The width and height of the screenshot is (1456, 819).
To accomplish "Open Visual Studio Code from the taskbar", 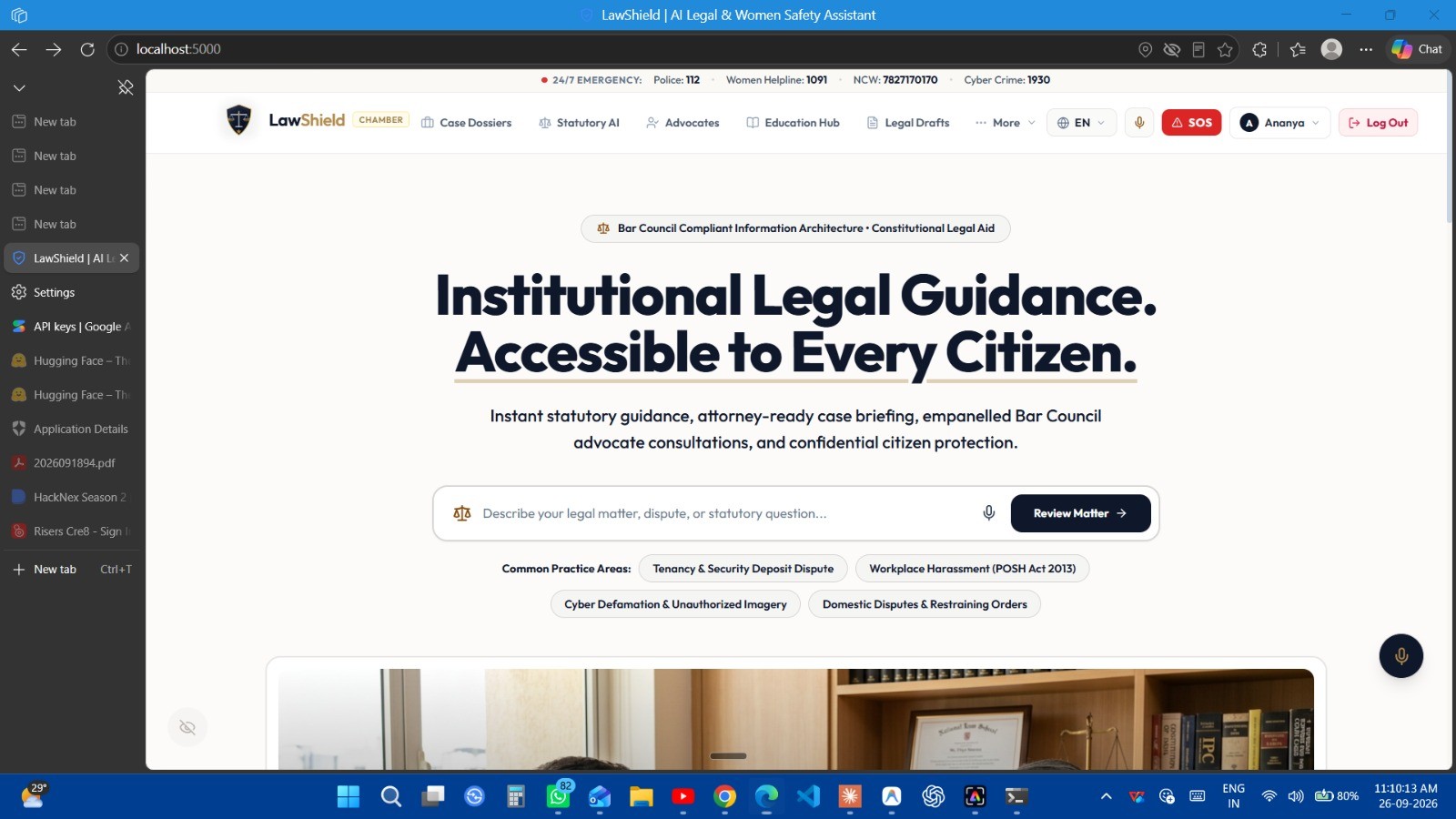I will 808,796.
